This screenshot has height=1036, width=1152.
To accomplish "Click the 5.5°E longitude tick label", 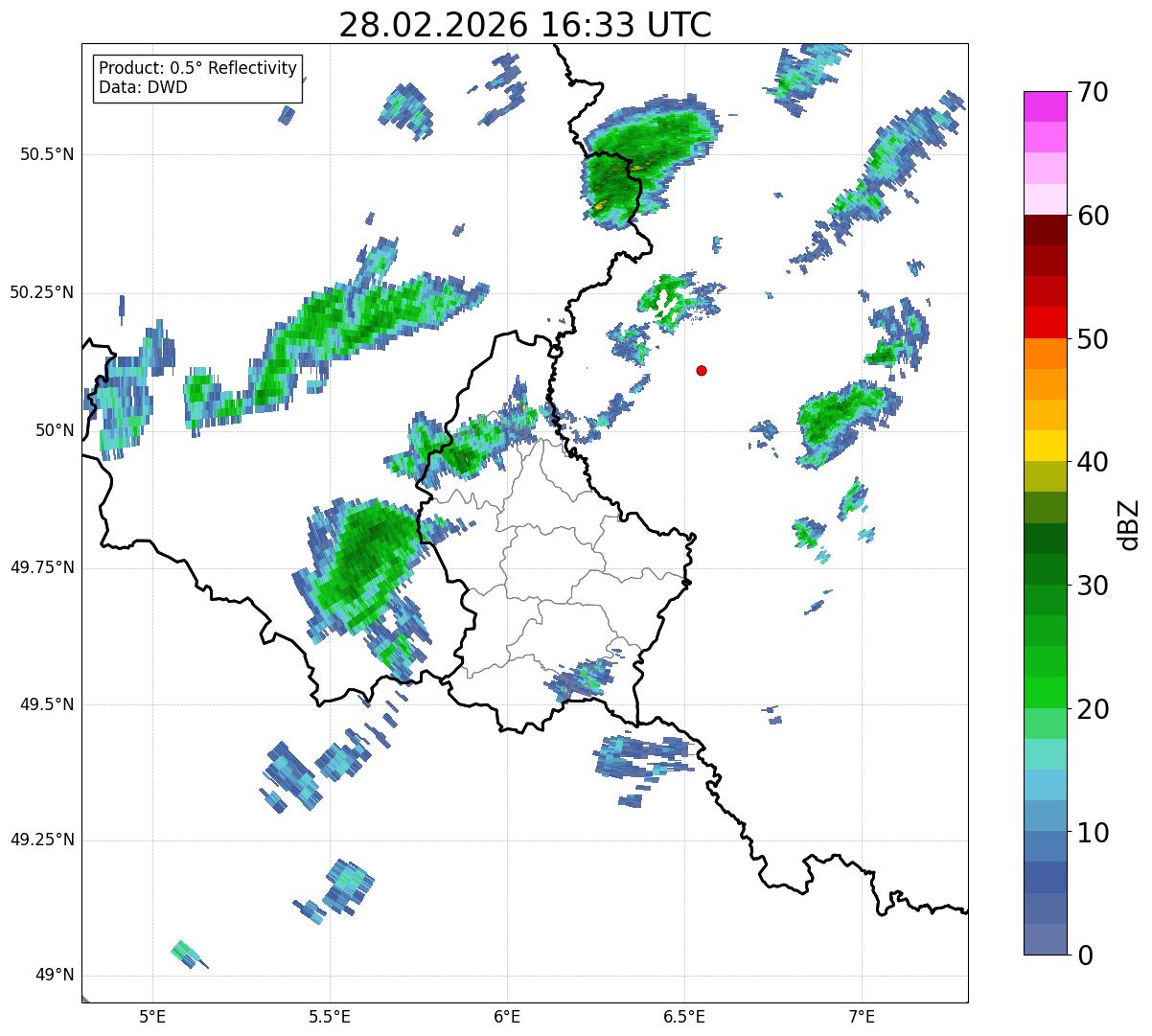I will [330, 1015].
